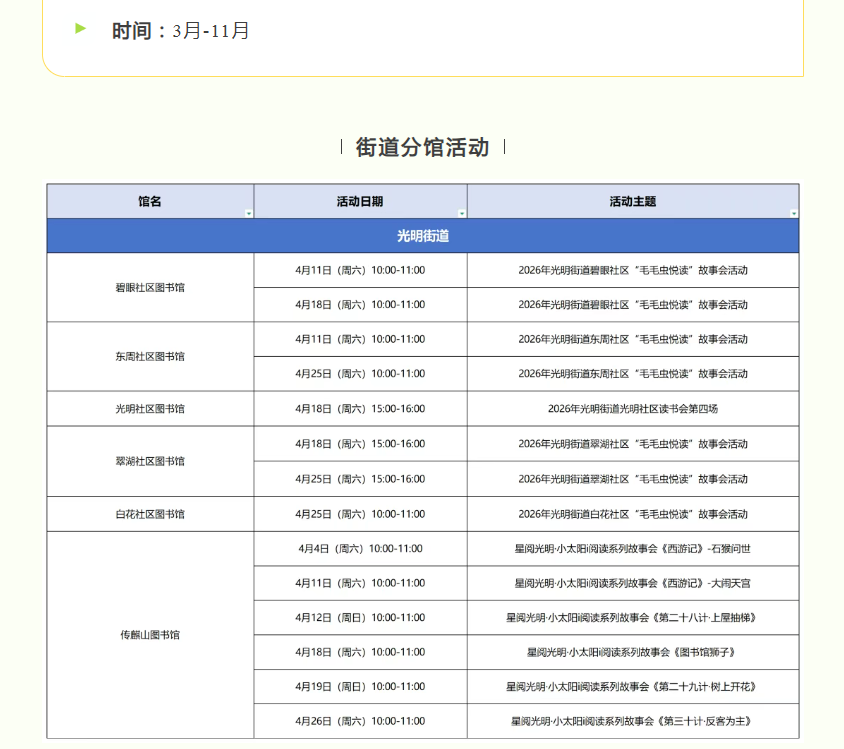Select the 传麒山图书馆 cell
Image resolution: width=844 pixels, height=749 pixels.
150,635
